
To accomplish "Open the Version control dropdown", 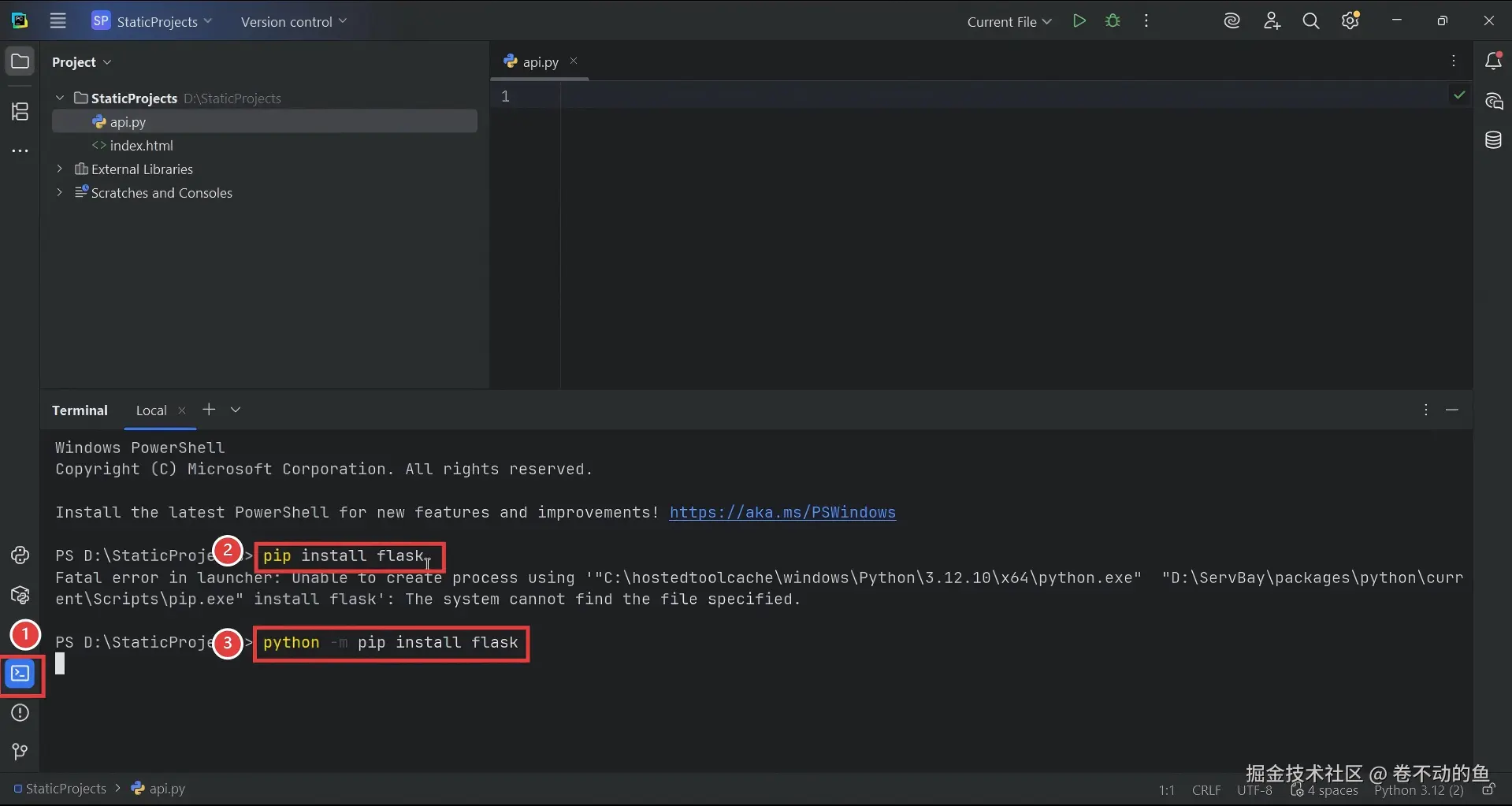I will tap(293, 21).
